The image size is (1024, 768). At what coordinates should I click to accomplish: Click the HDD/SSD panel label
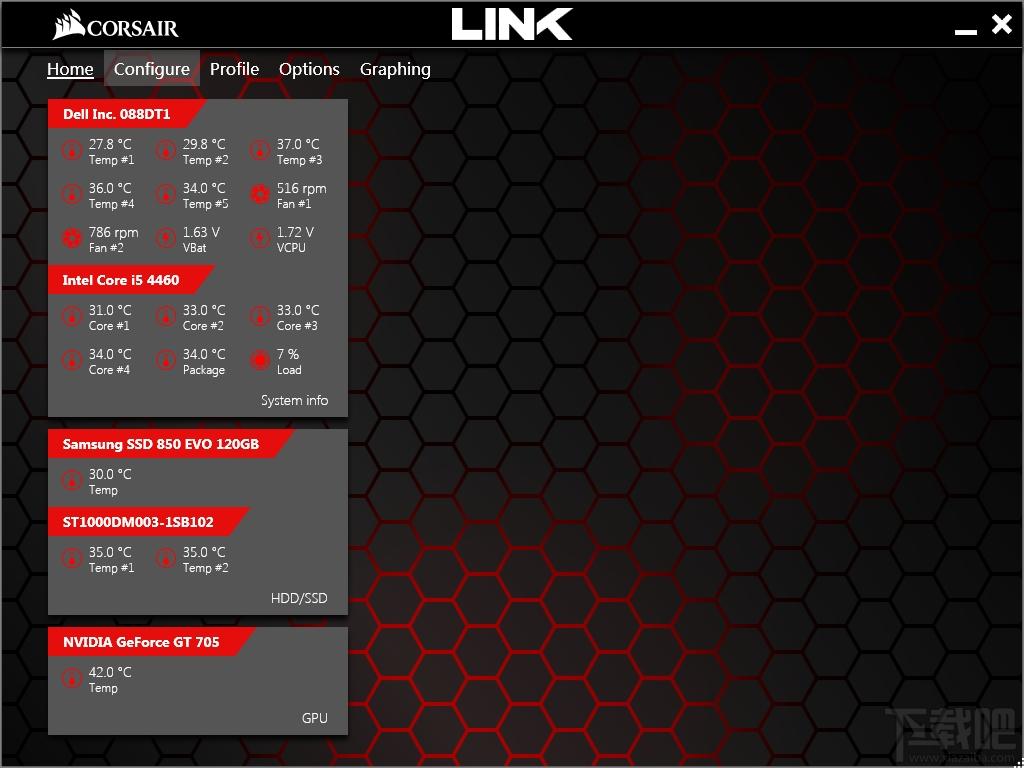(x=299, y=598)
